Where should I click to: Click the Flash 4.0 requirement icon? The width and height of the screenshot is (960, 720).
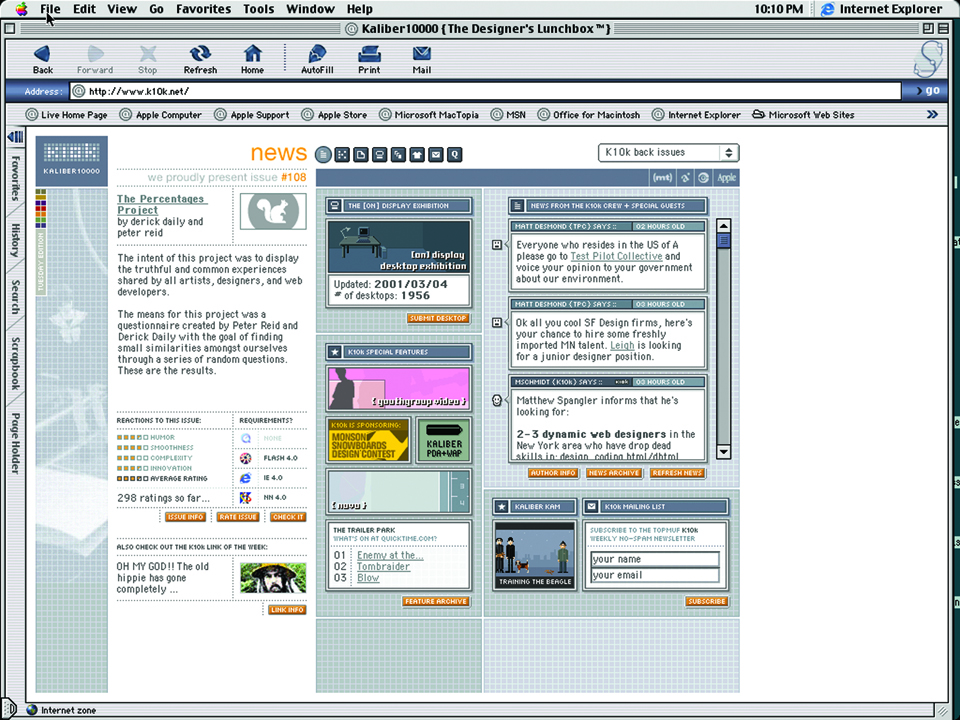246,458
